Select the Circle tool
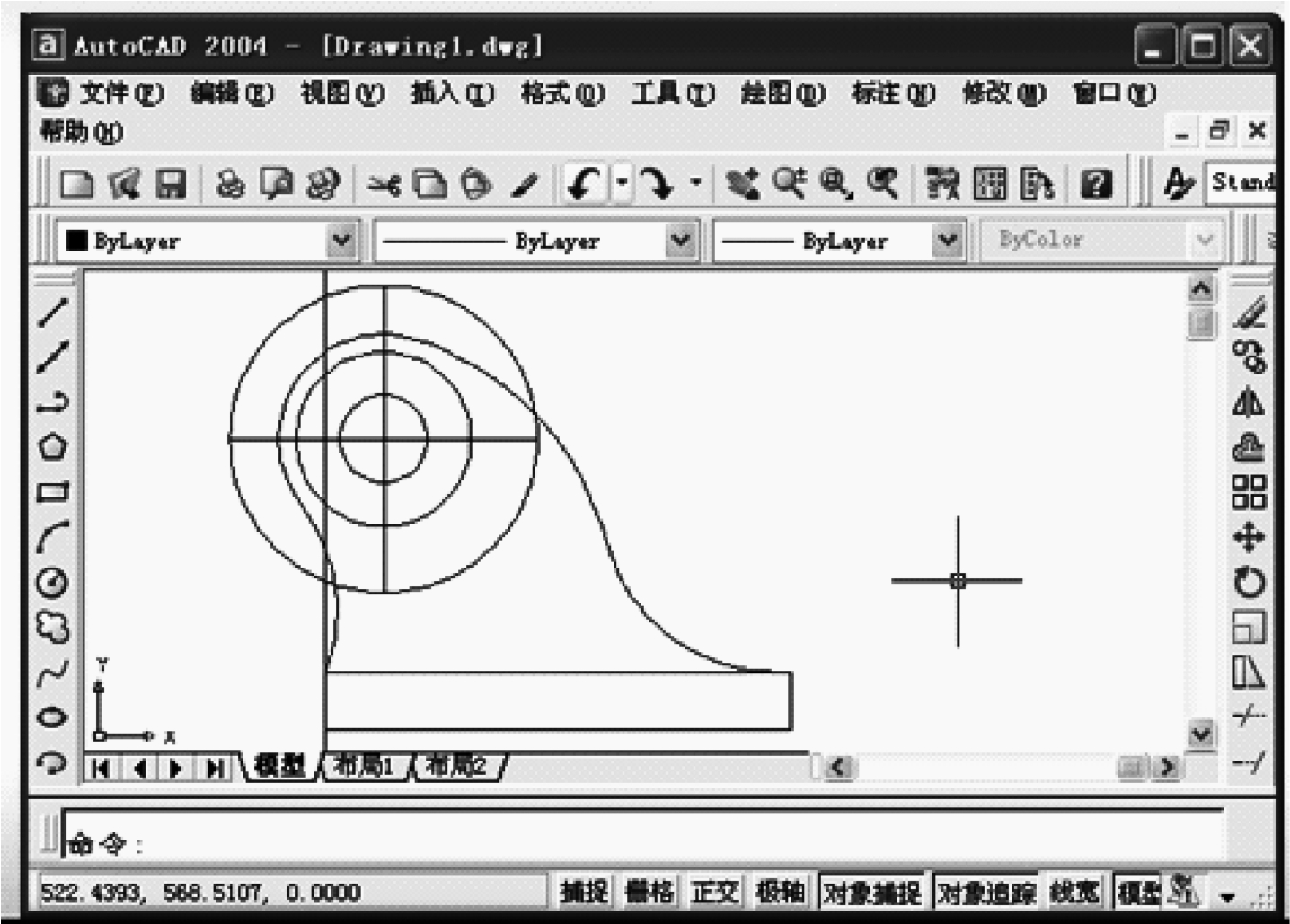1290x924 pixels. [x=53, y=582]
